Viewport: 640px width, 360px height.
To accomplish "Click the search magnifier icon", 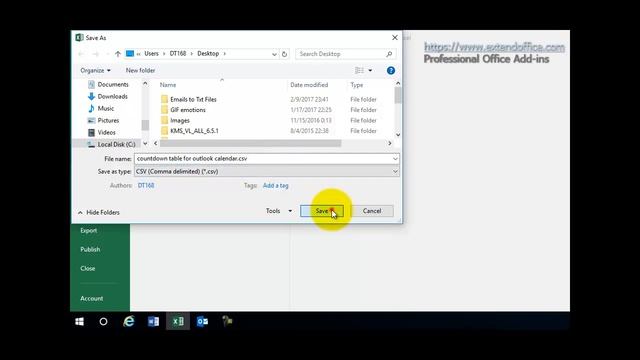I will [x=389, y=54].
